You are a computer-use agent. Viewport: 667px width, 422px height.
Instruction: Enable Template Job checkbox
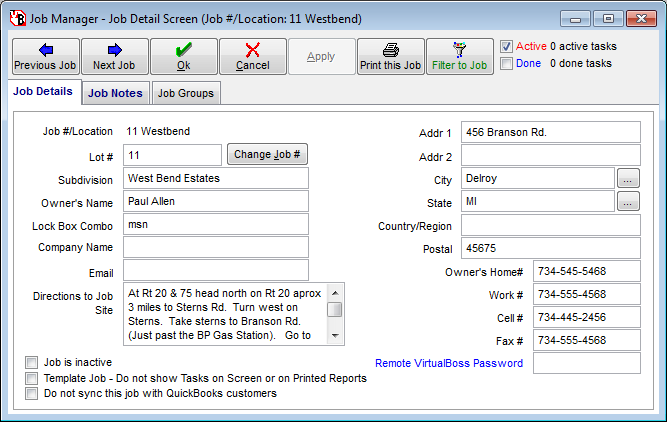click(32, 378)
